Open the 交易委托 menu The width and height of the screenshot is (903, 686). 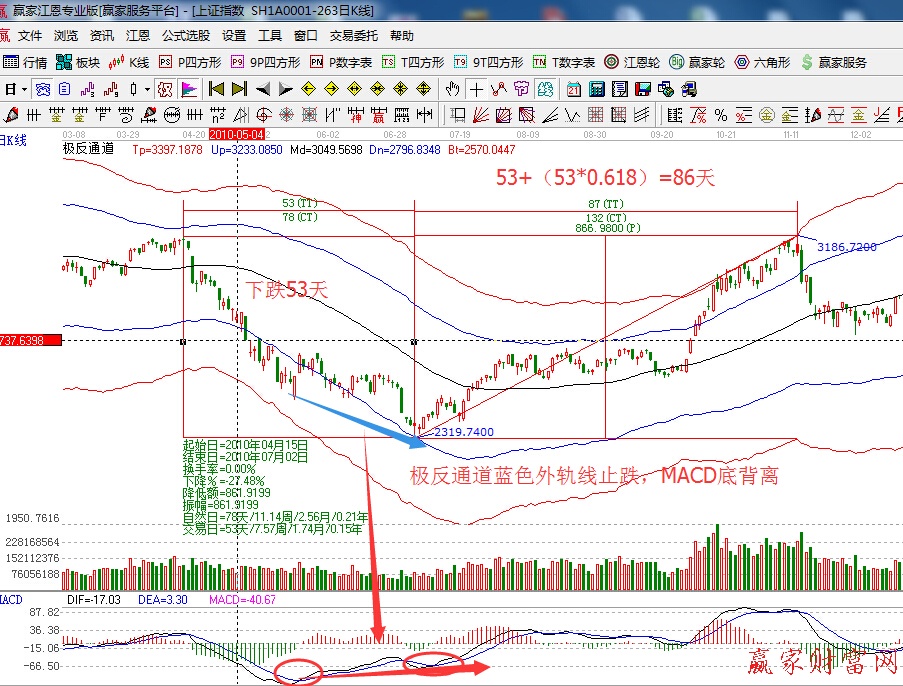354,35
